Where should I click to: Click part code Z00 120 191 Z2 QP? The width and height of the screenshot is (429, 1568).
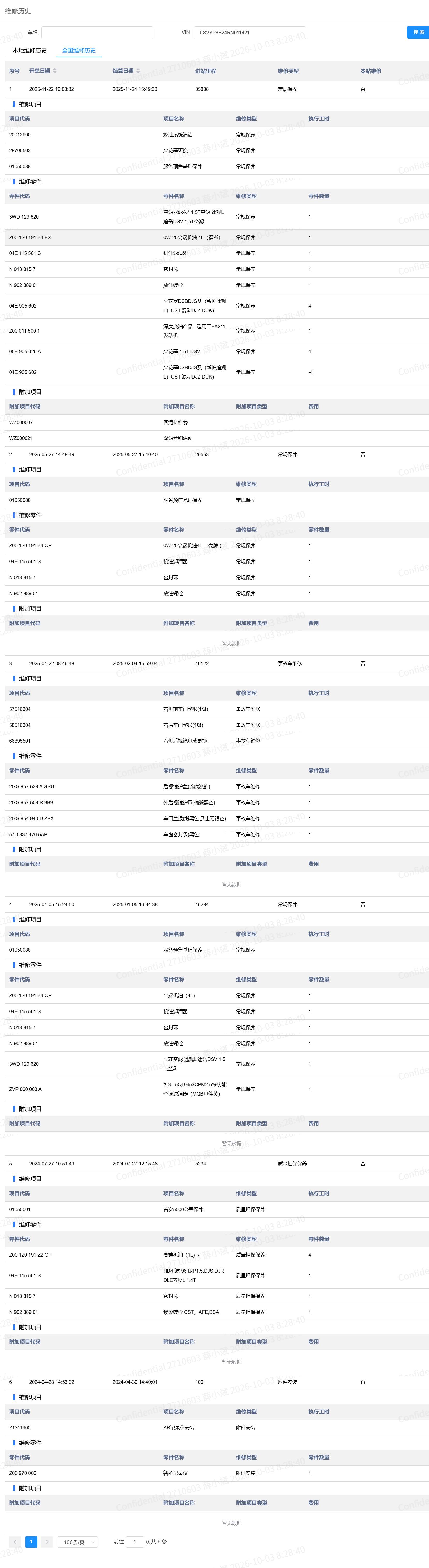(x=30, y=1255)
